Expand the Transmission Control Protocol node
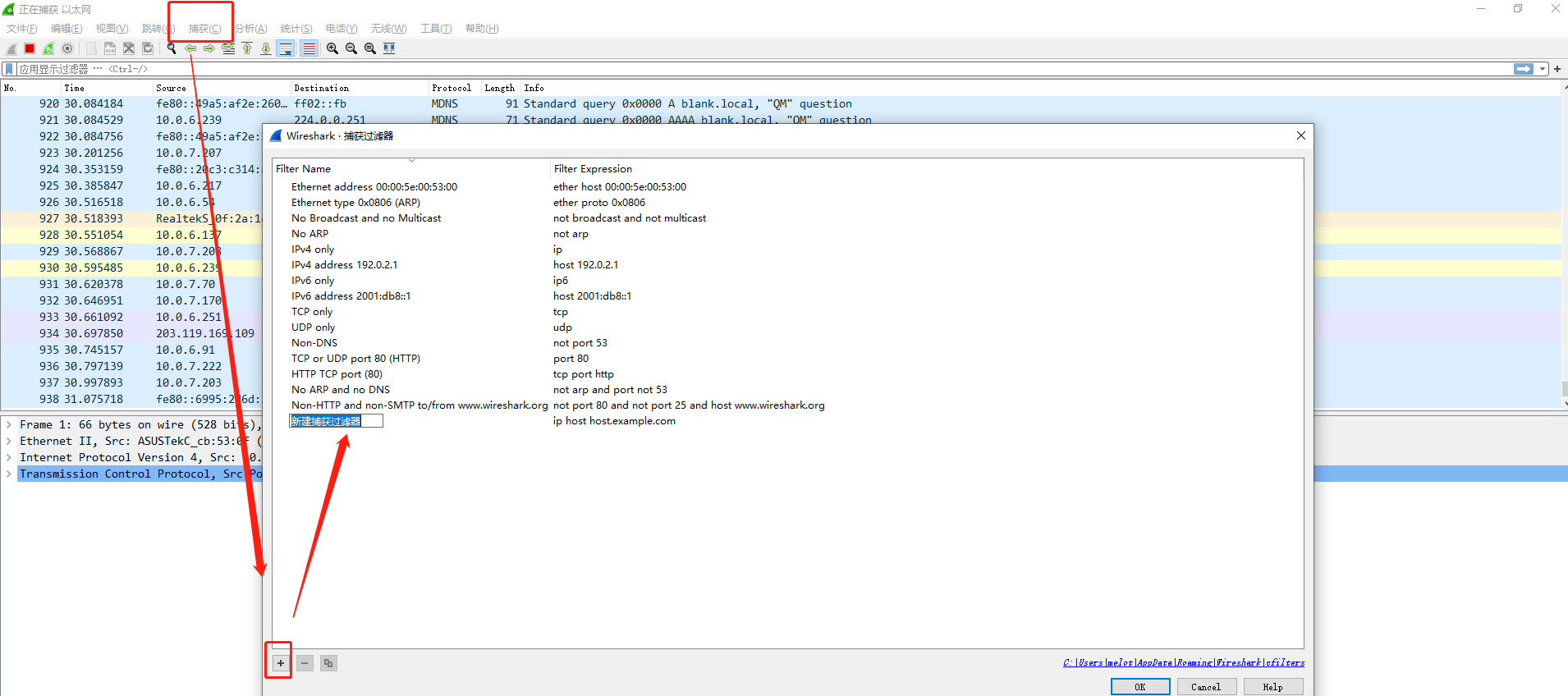The image size is (1568, 696). point(8,474)
